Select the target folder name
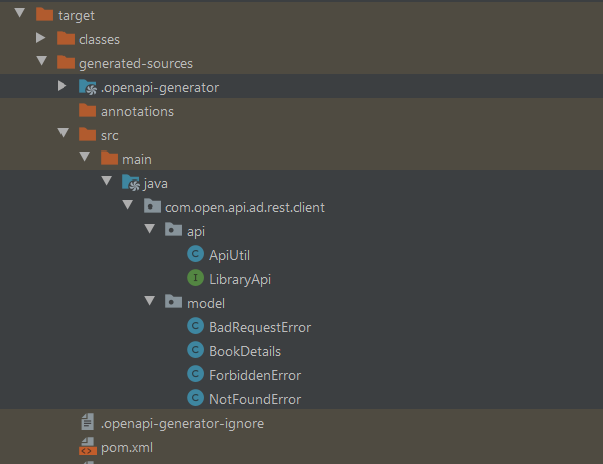Viewport: 603px width, 464px height. pyautogui.click(x=76, y=16)
